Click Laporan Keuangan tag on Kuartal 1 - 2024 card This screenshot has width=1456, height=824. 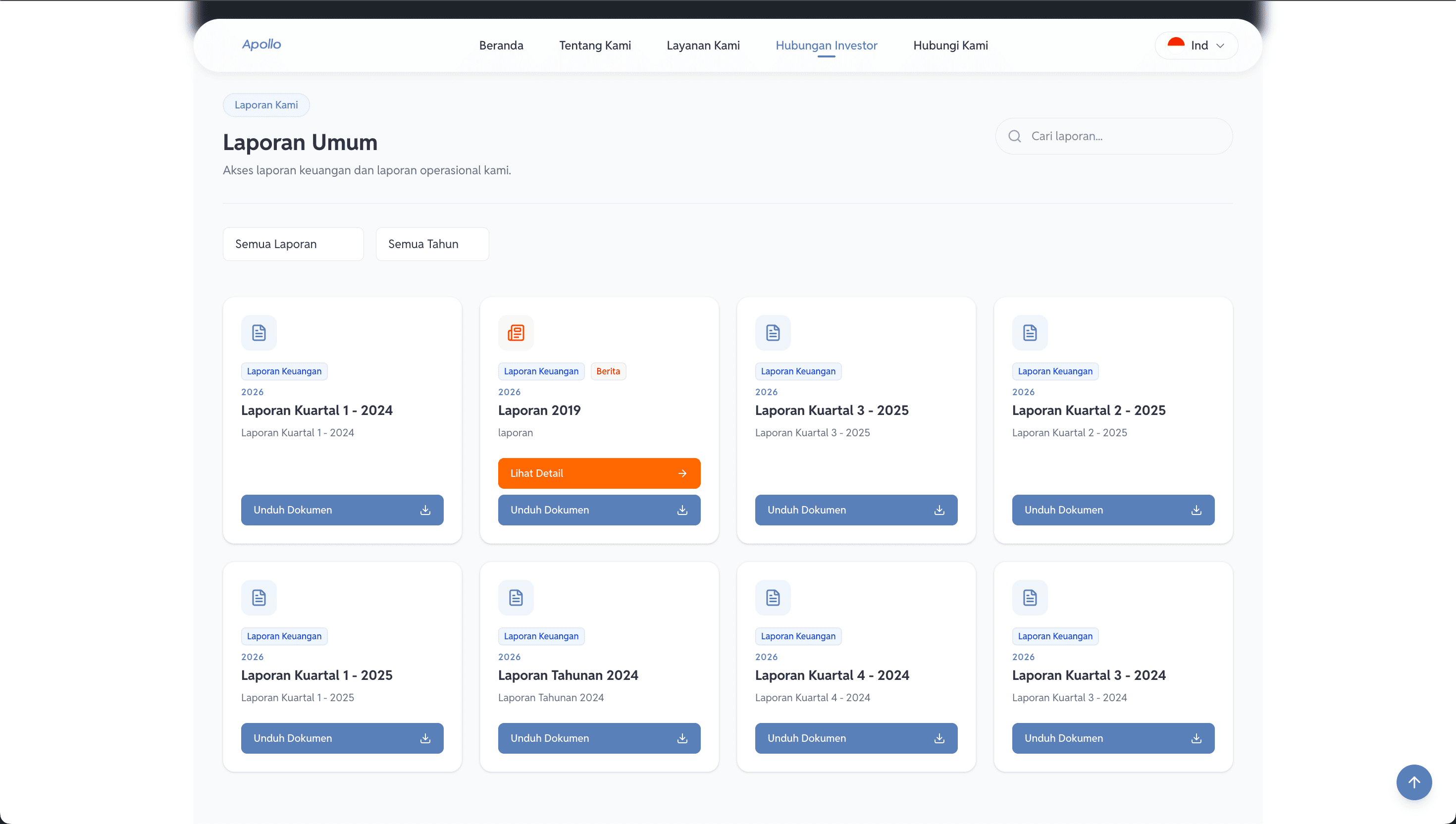pos(284,371)
